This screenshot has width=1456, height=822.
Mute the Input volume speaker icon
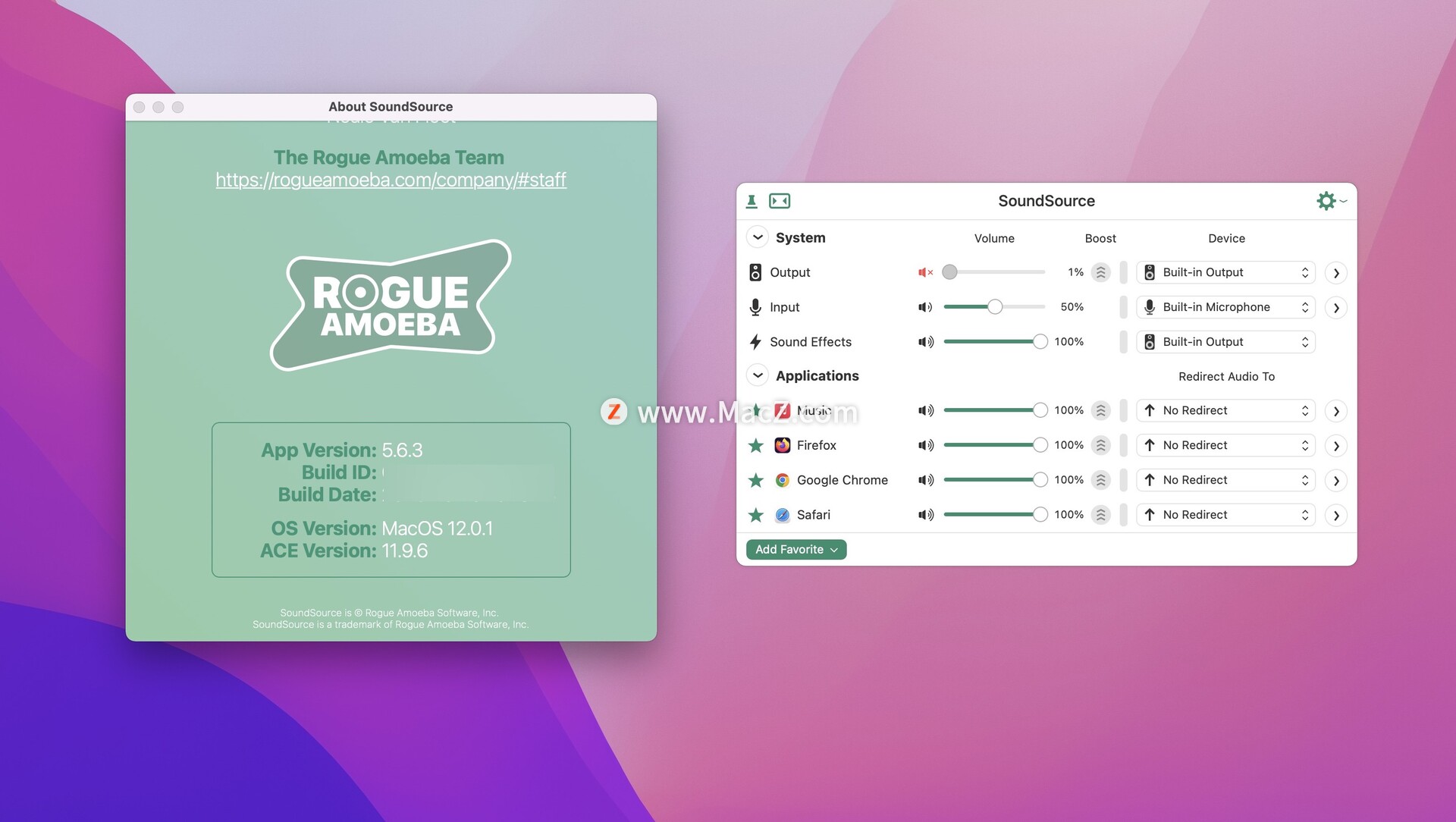click(925, 307)
